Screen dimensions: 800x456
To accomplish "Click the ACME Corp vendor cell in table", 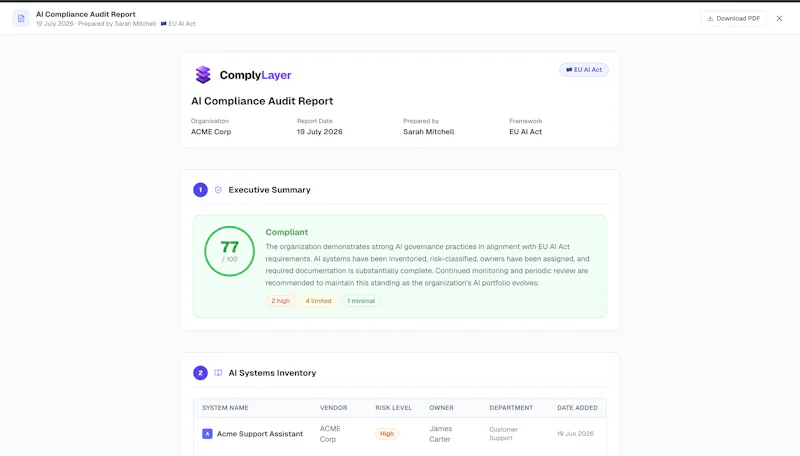I will pos(330,434).
